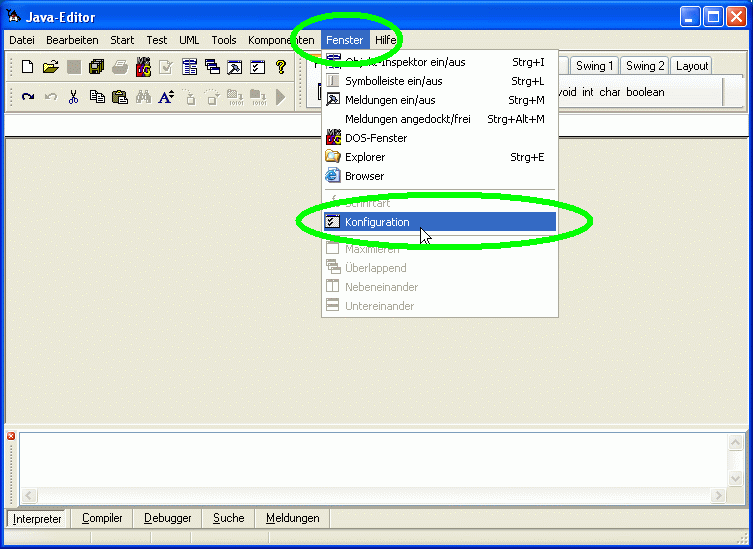Open a file with the folder icon
Viewport: 753px width, 549px height.
coord(50,67)
